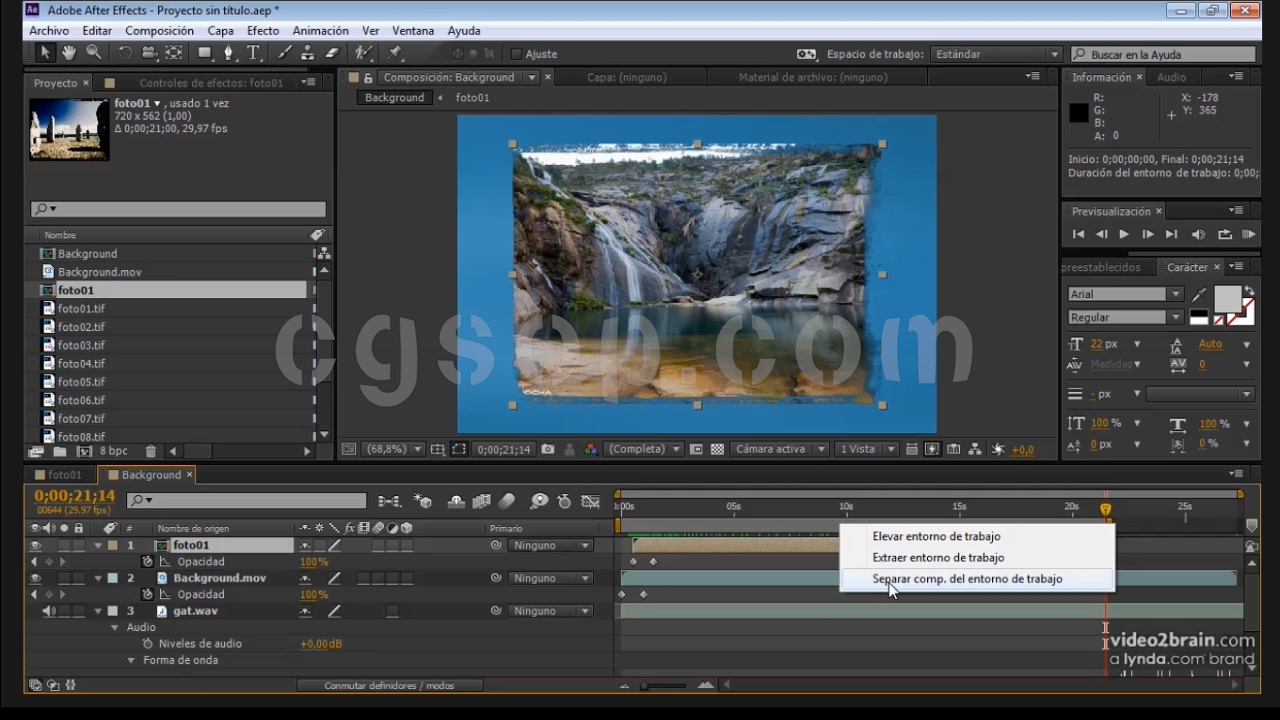The image size is (1280, 720).
Task: Mute the gat.wav audio layer
Action: 49,611
